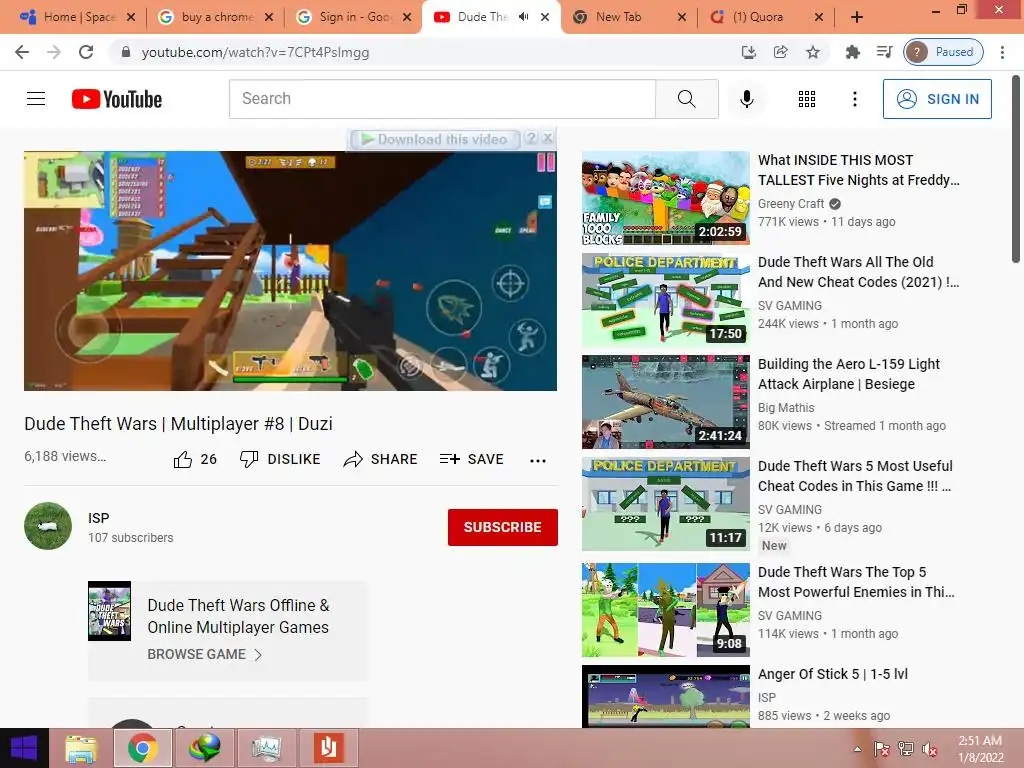
Task: Click the search magnifier button
Action: 686,99
